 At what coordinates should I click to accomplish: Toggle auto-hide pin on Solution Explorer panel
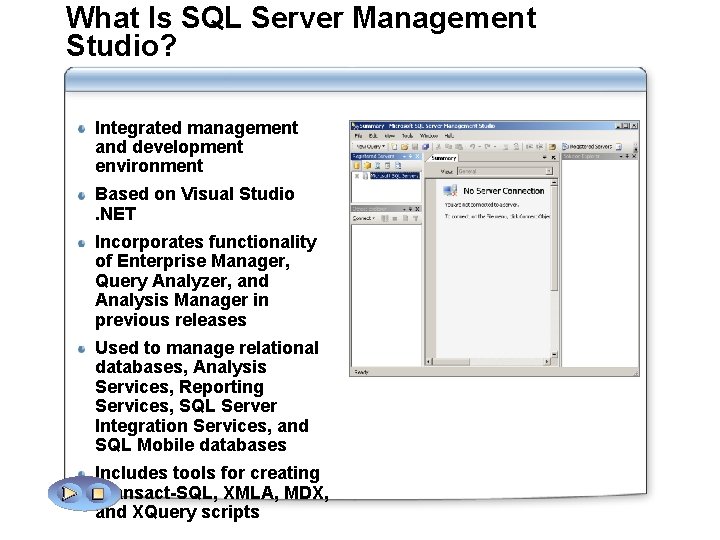(x=627, y=157)
